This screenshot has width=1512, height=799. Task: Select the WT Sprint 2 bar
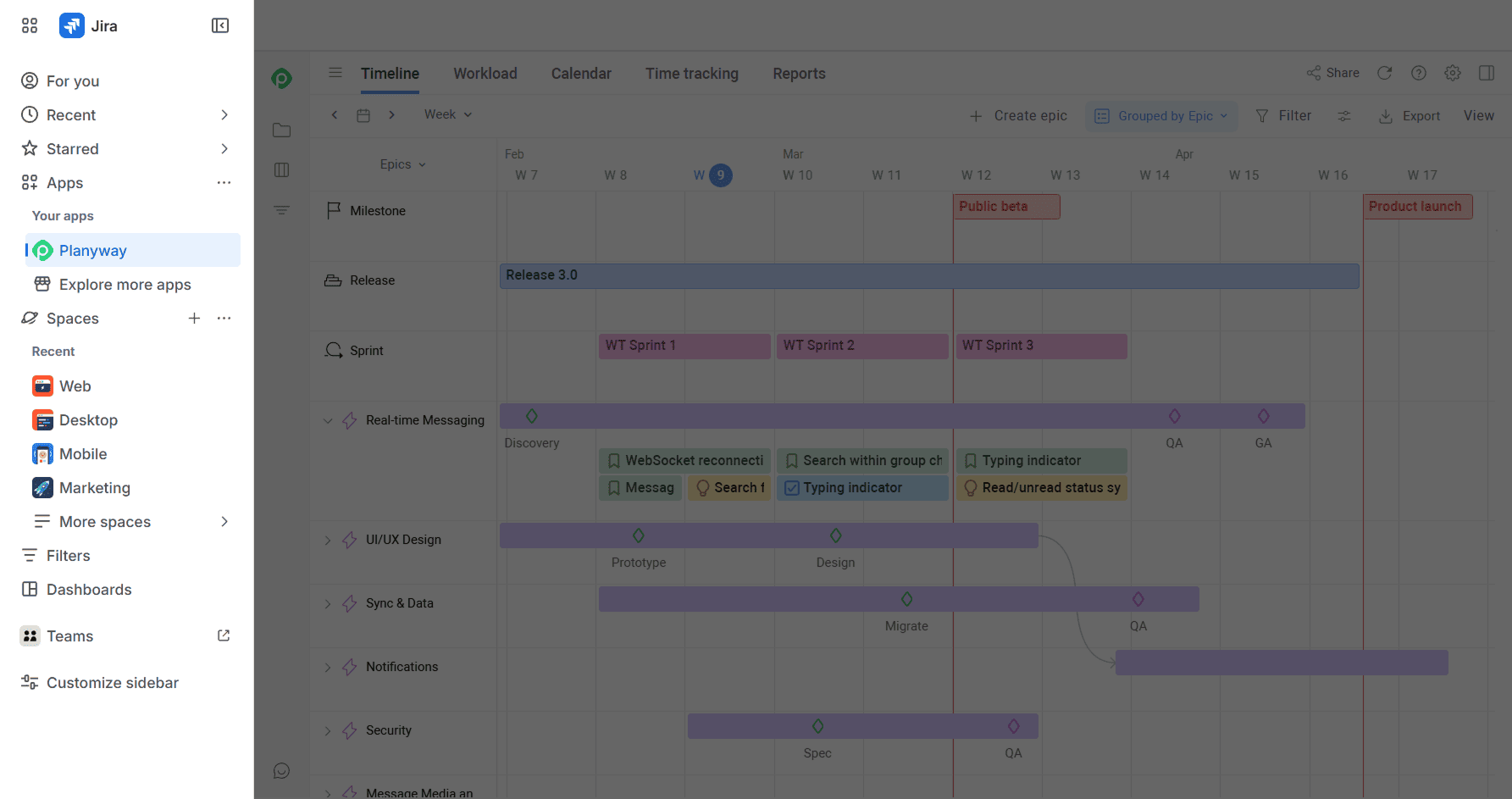pos(862,346)
